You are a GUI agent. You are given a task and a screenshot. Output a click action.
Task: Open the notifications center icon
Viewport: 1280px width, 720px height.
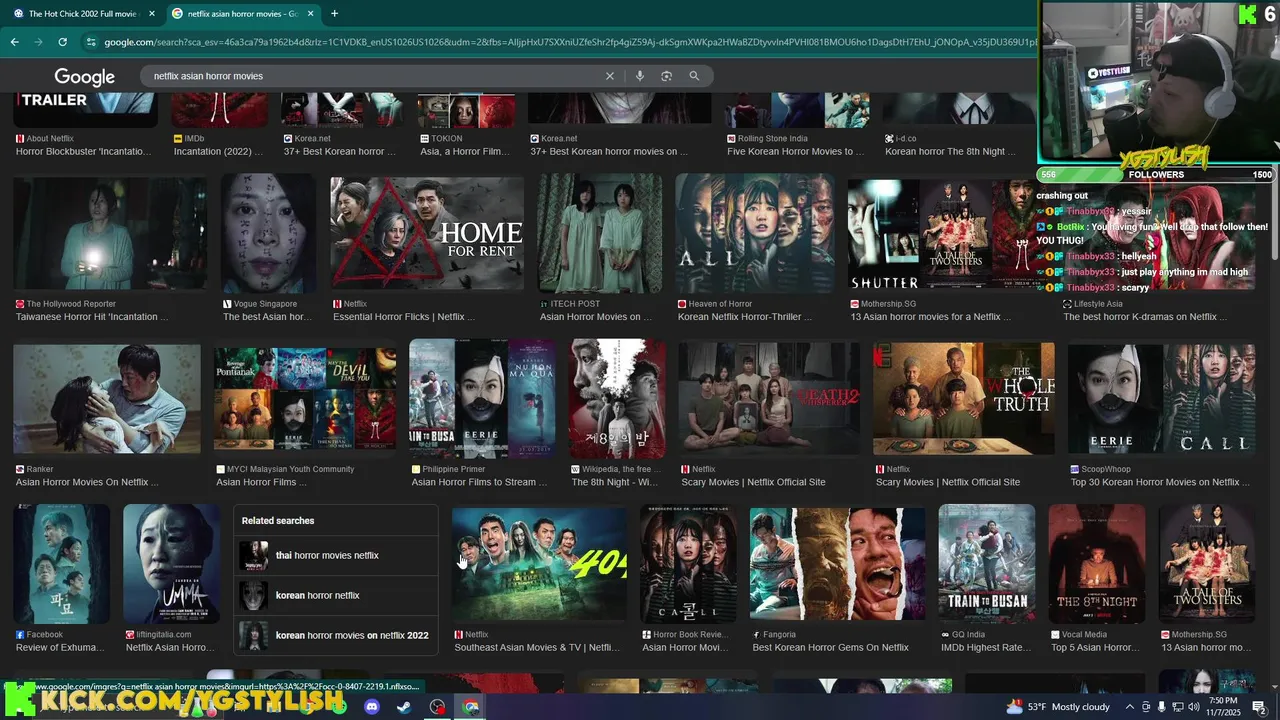click(1259, 707)
